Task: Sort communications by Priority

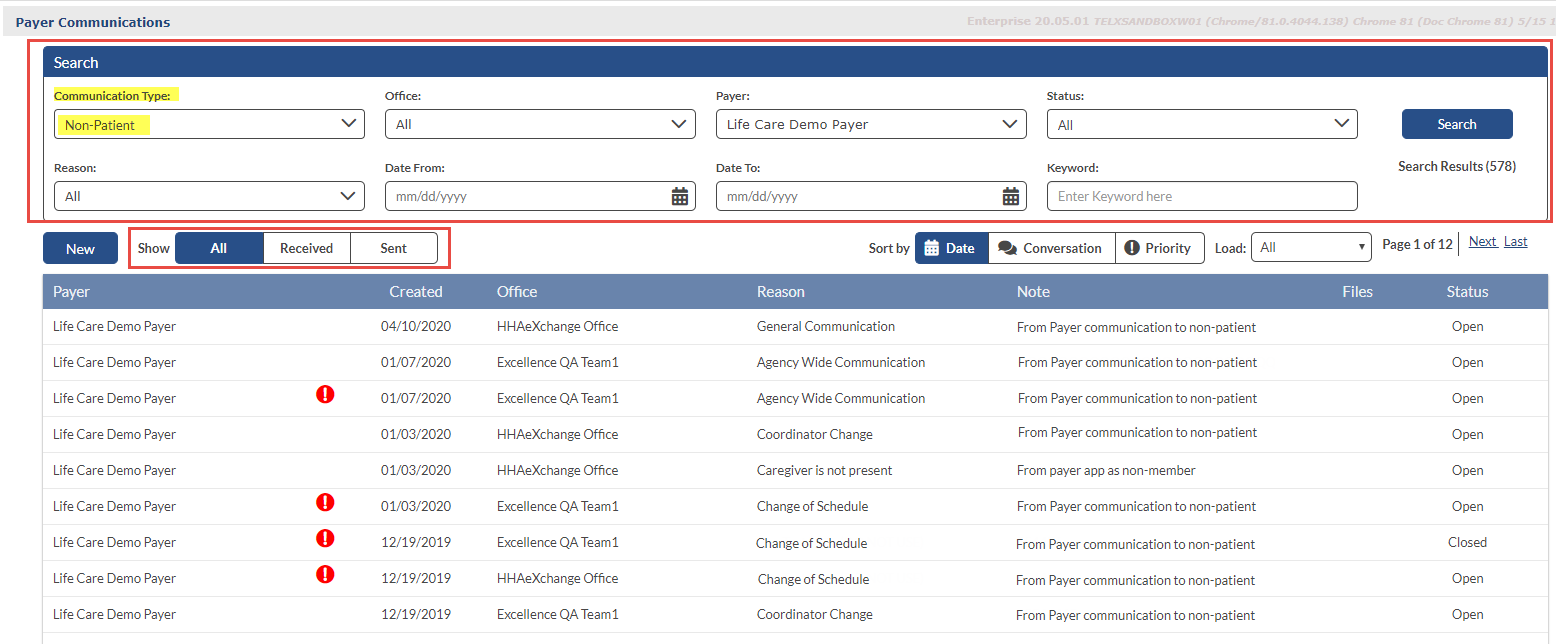Action: (x=1159, y=248)
